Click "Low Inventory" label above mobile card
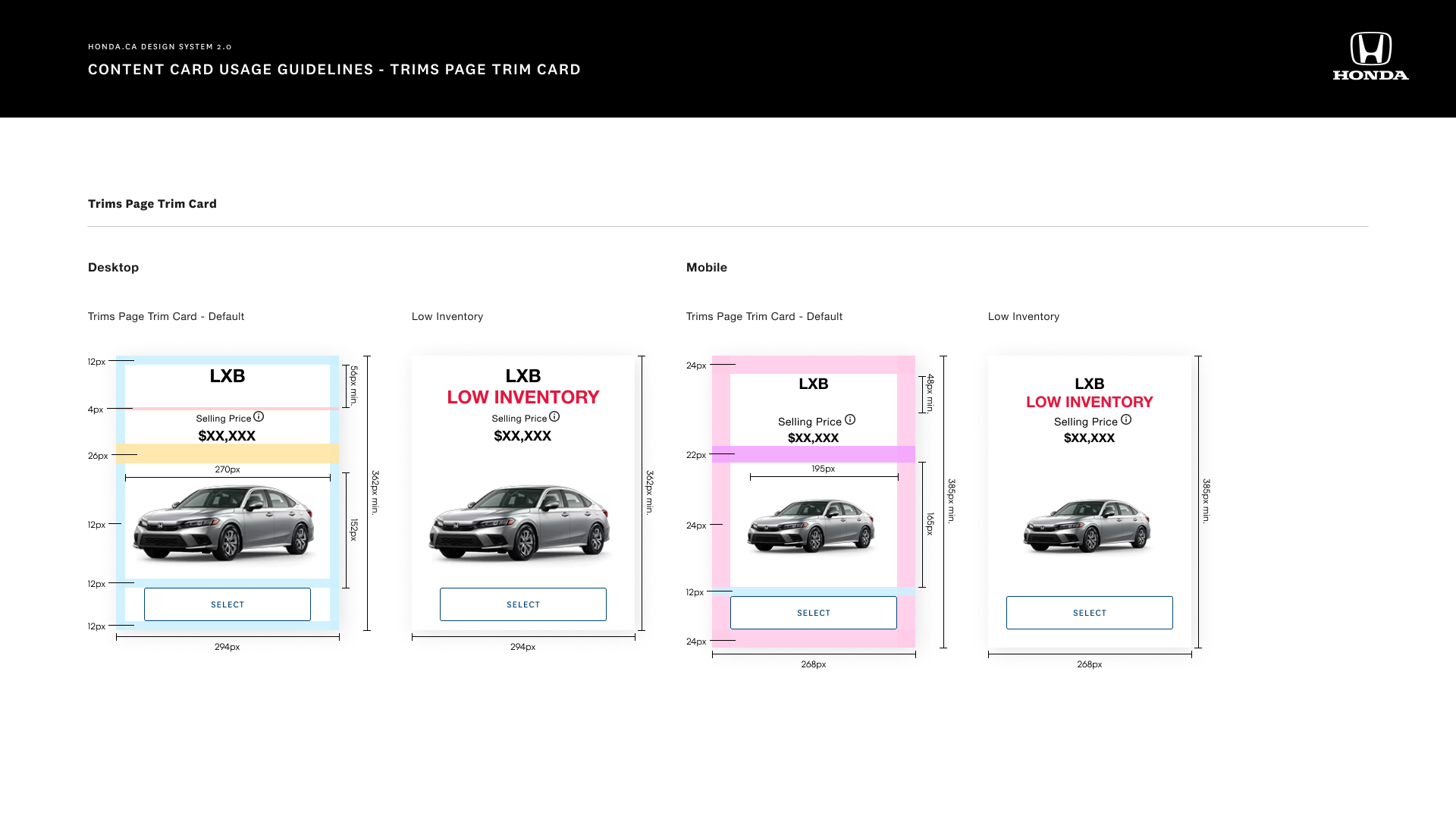1456x819 pixels. tap(1024, 316)
